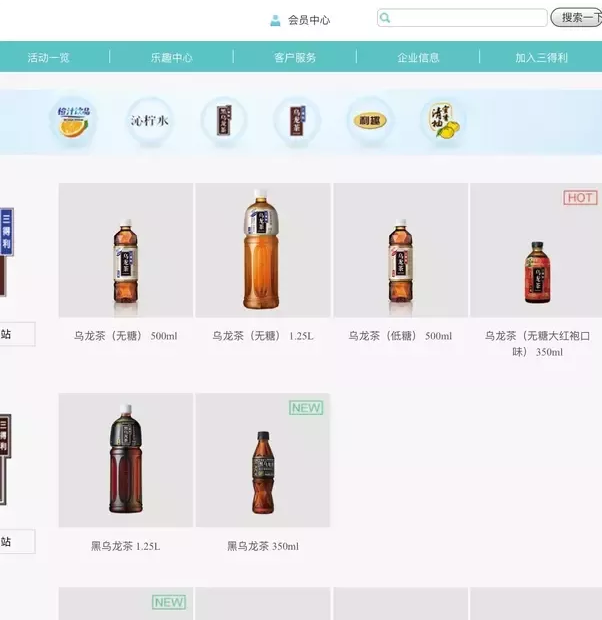Open 活动一览 in navigation bar
Image resolution: width=602 pixels, height=620 pixels.
[x=49, y=58]
